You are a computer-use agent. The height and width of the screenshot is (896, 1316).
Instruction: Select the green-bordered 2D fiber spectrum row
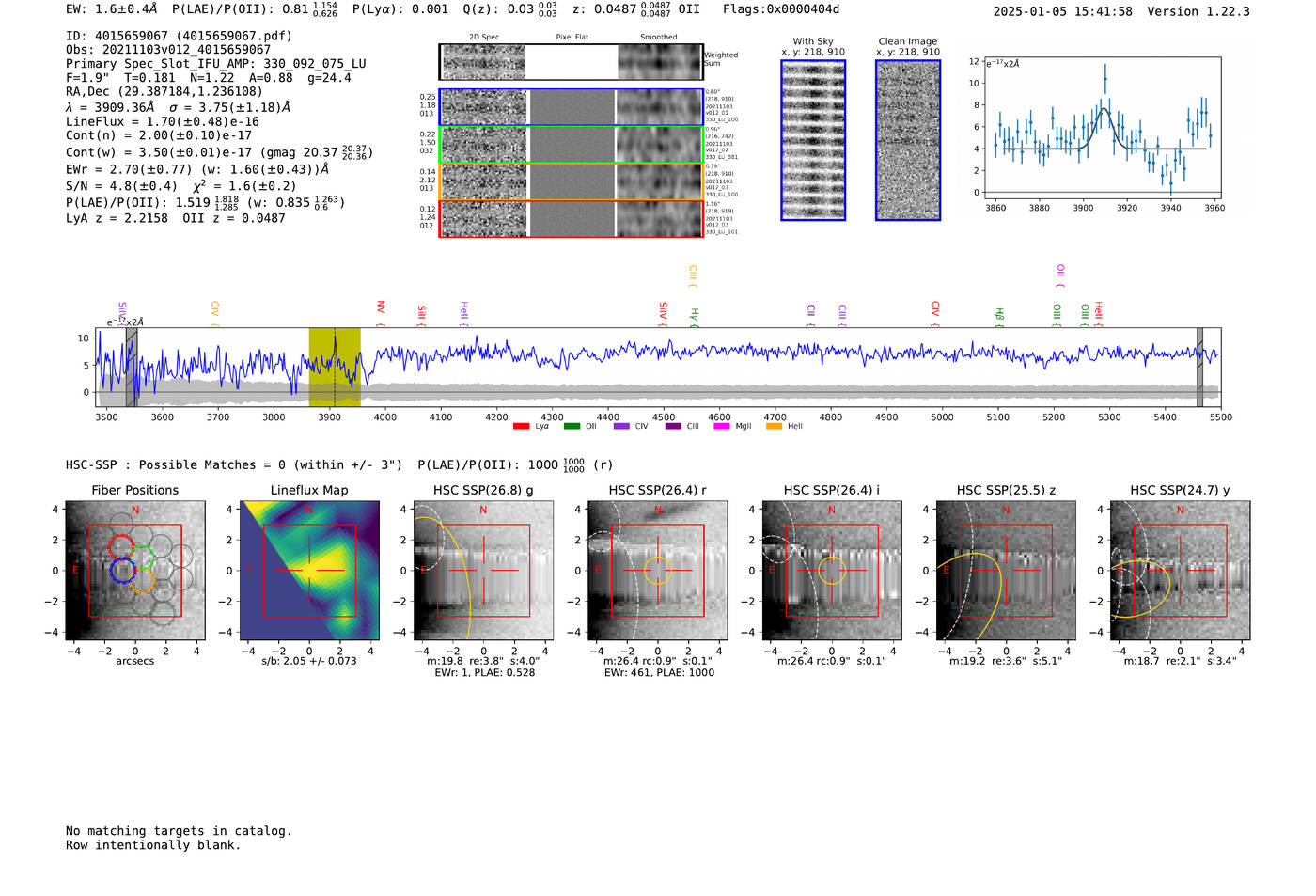571,145
